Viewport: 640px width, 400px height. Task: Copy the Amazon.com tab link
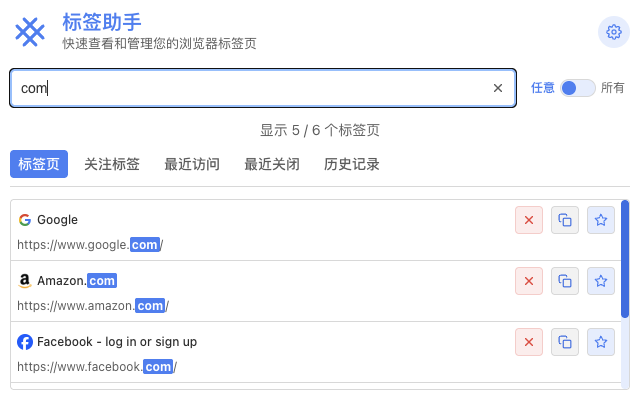[565, 281]
